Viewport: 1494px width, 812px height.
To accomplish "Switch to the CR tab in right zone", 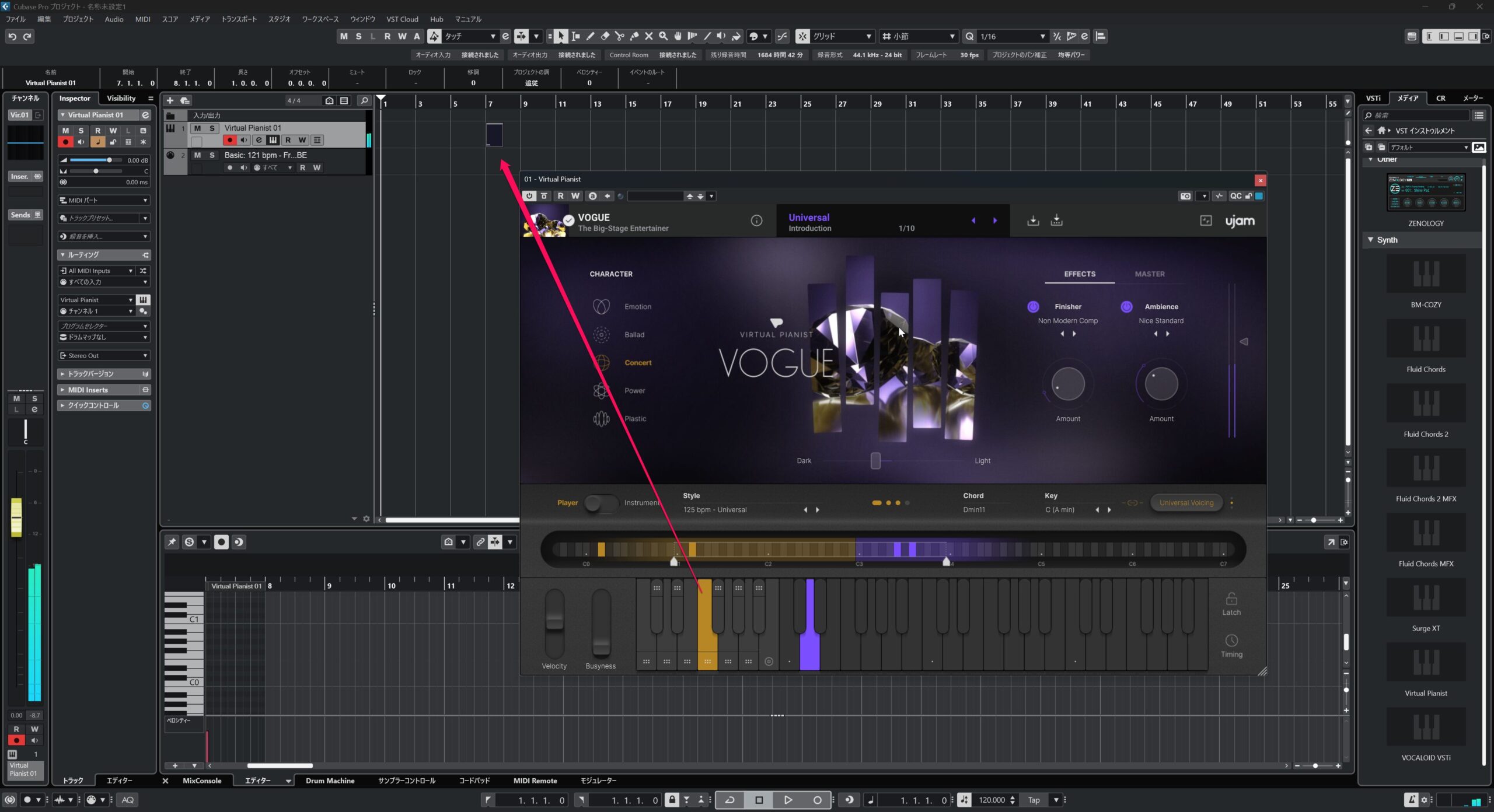I will point(1440,98).
